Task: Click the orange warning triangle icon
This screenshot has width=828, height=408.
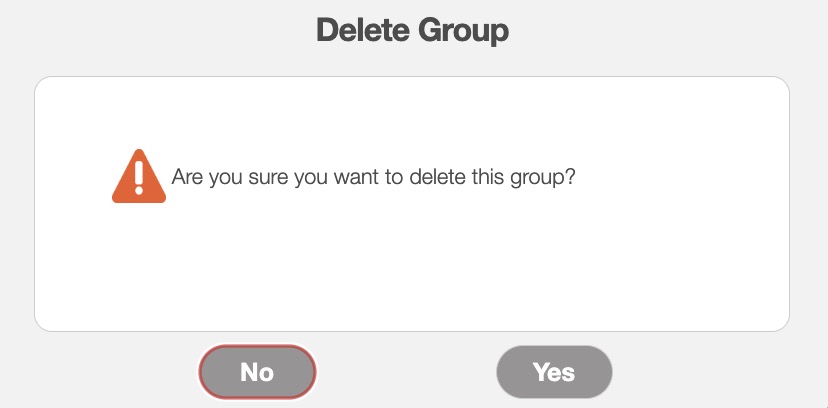Action: tap(139, 178)
